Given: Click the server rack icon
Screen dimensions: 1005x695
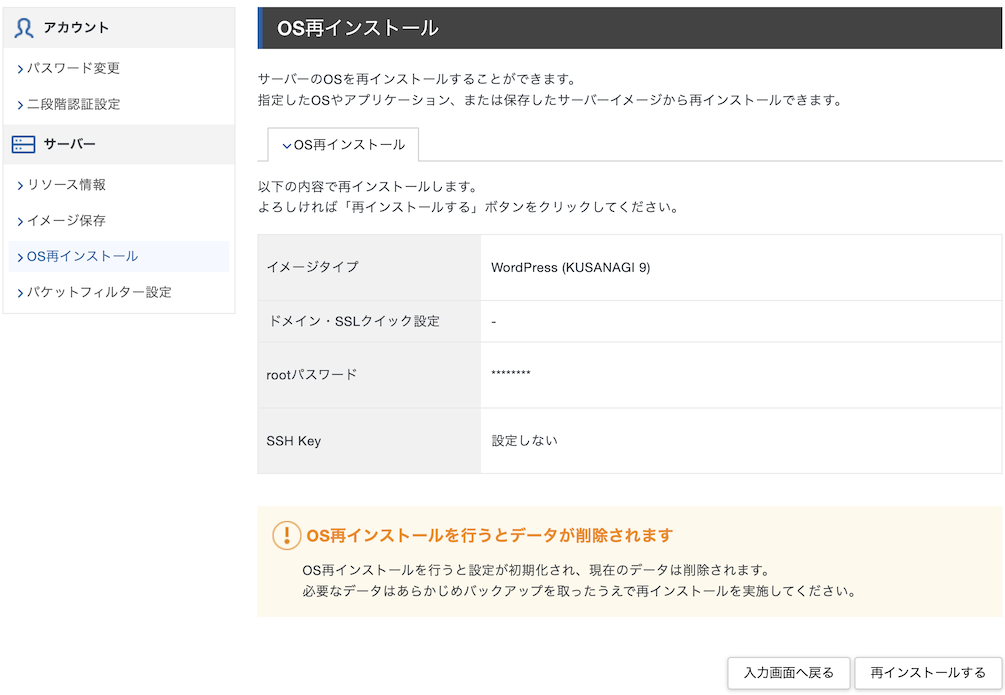Looking at the screenshot, I should (x=24, y=145).
